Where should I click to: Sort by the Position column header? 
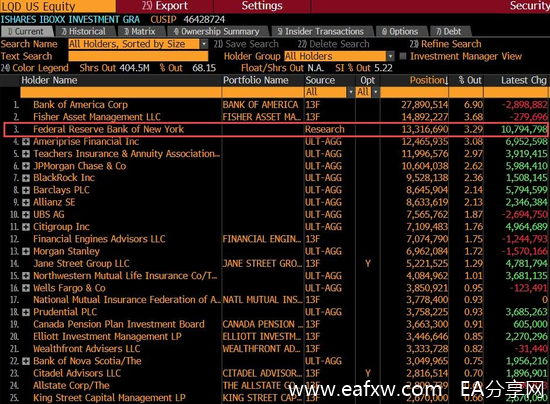[x=429, y=80]
